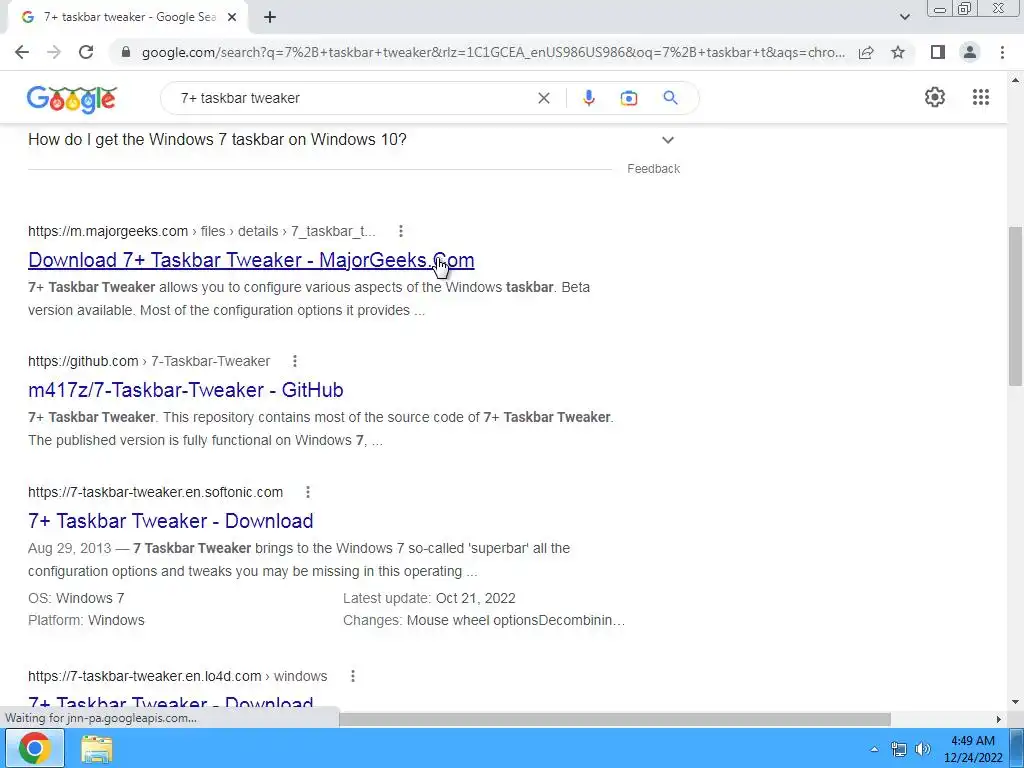Viewport: 1024px width, 768px height.
Task: Open the Google apps grid
Action: (980, 97)
